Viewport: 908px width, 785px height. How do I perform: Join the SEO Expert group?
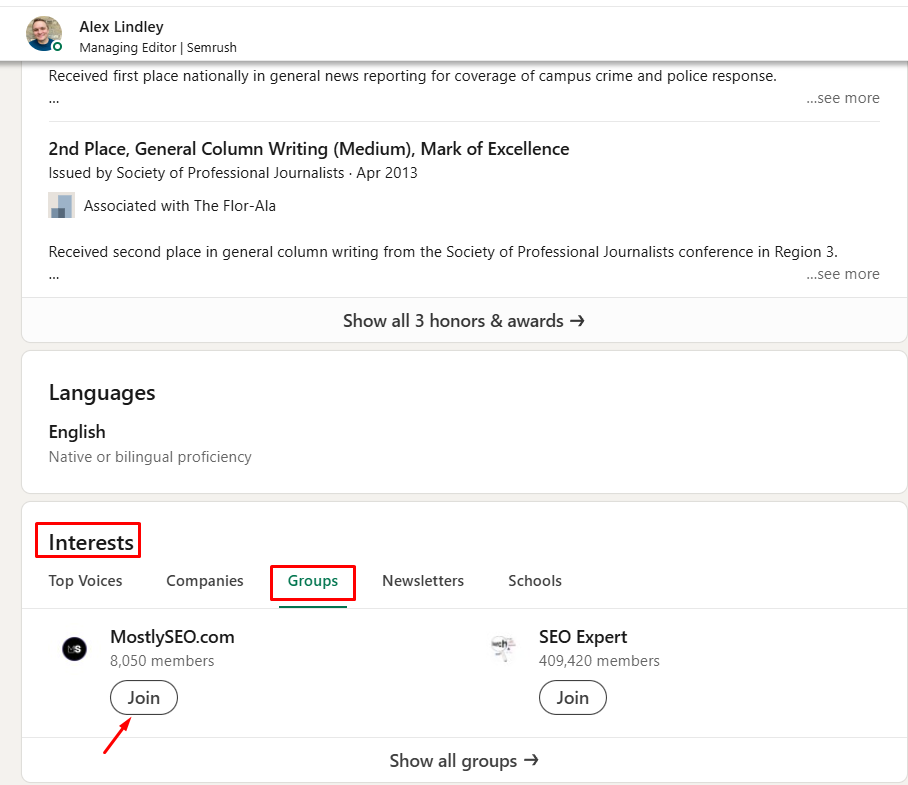573,698
